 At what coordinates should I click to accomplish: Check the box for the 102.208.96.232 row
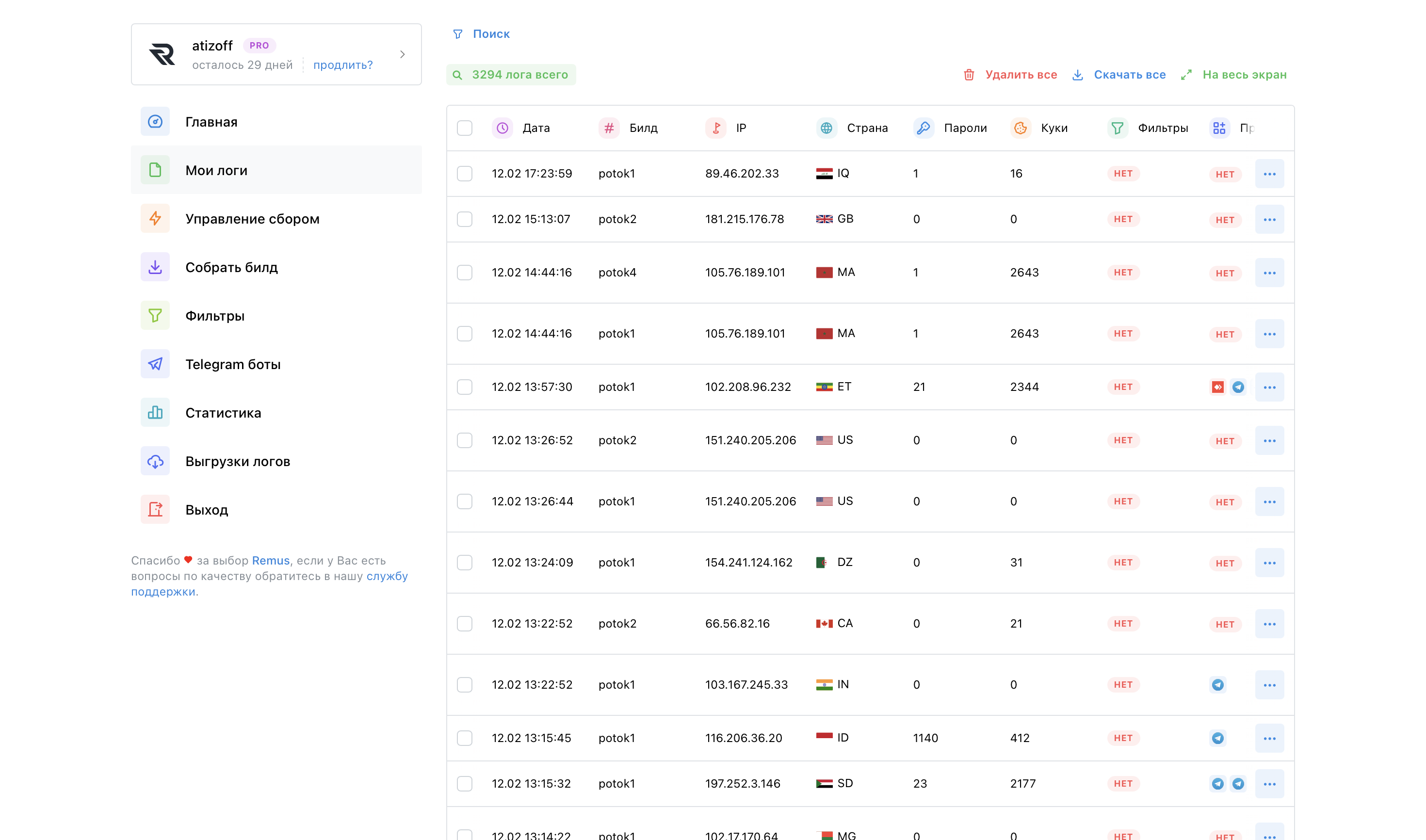[x=465, y=387]
